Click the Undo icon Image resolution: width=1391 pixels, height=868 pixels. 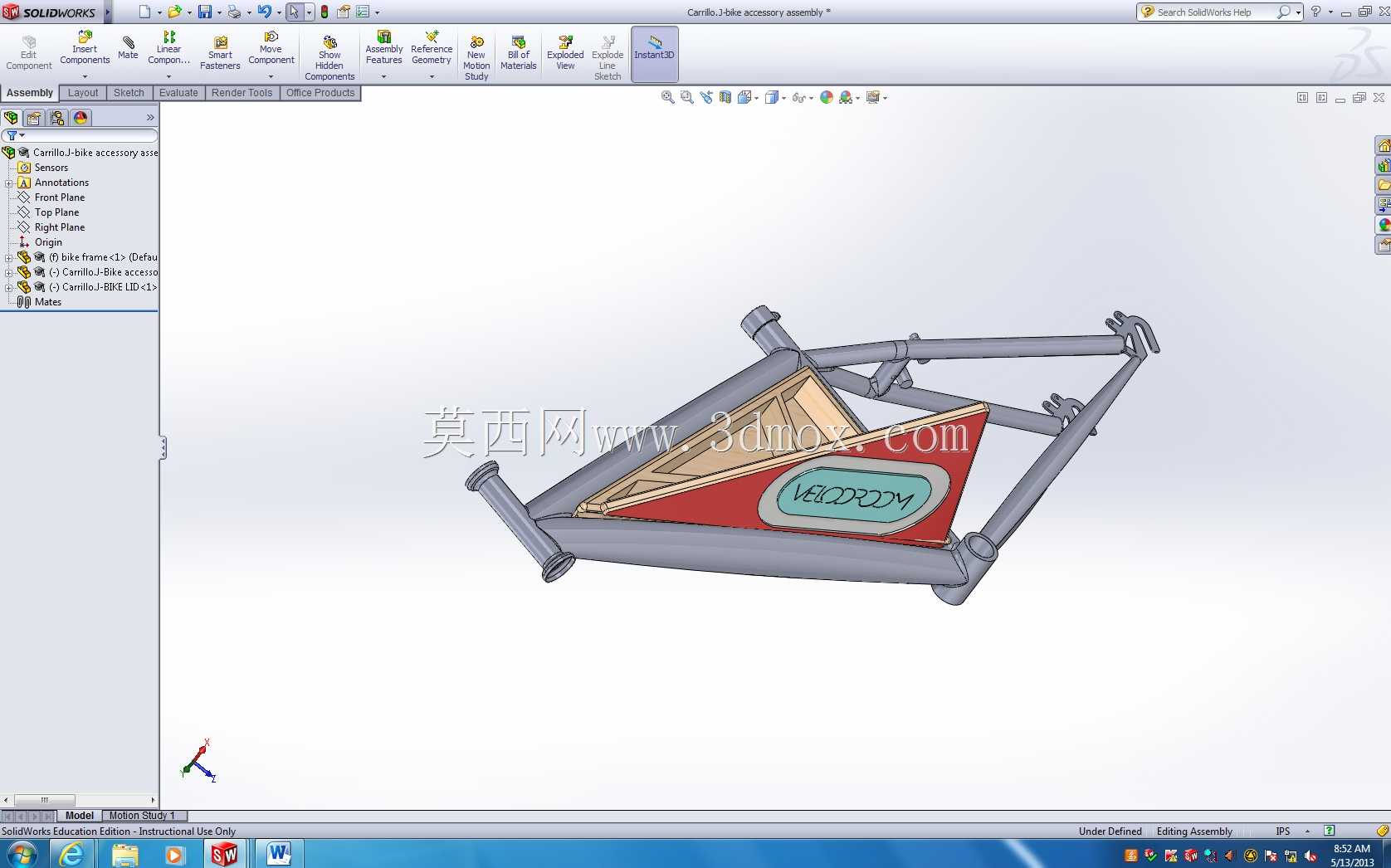pos(264,12)
